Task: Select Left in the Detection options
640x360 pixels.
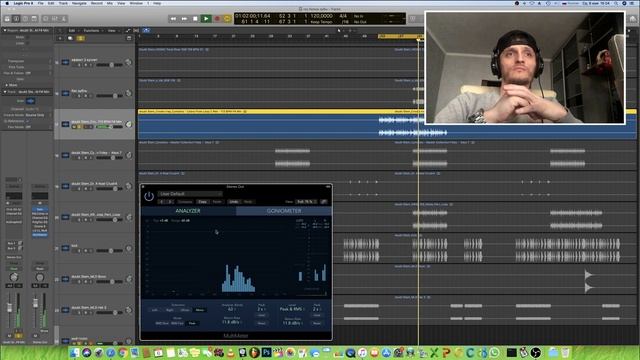Action: (155, 310)
